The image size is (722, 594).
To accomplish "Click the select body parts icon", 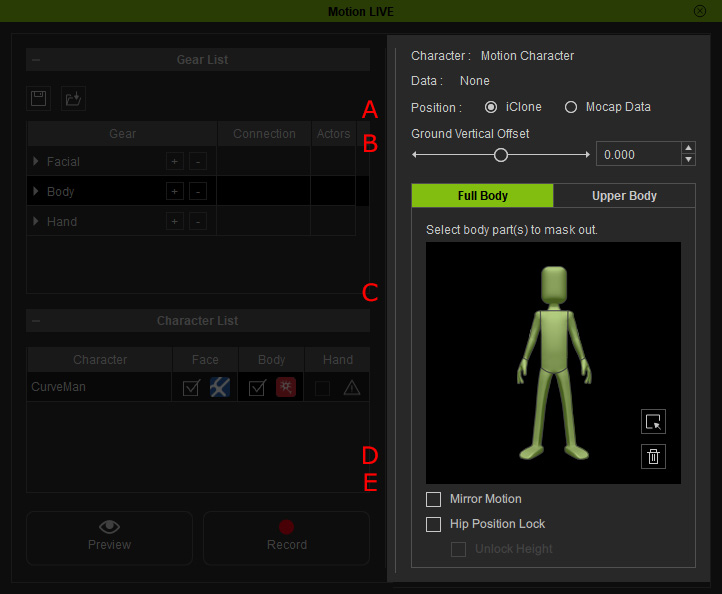I will [x=653, y=422].
